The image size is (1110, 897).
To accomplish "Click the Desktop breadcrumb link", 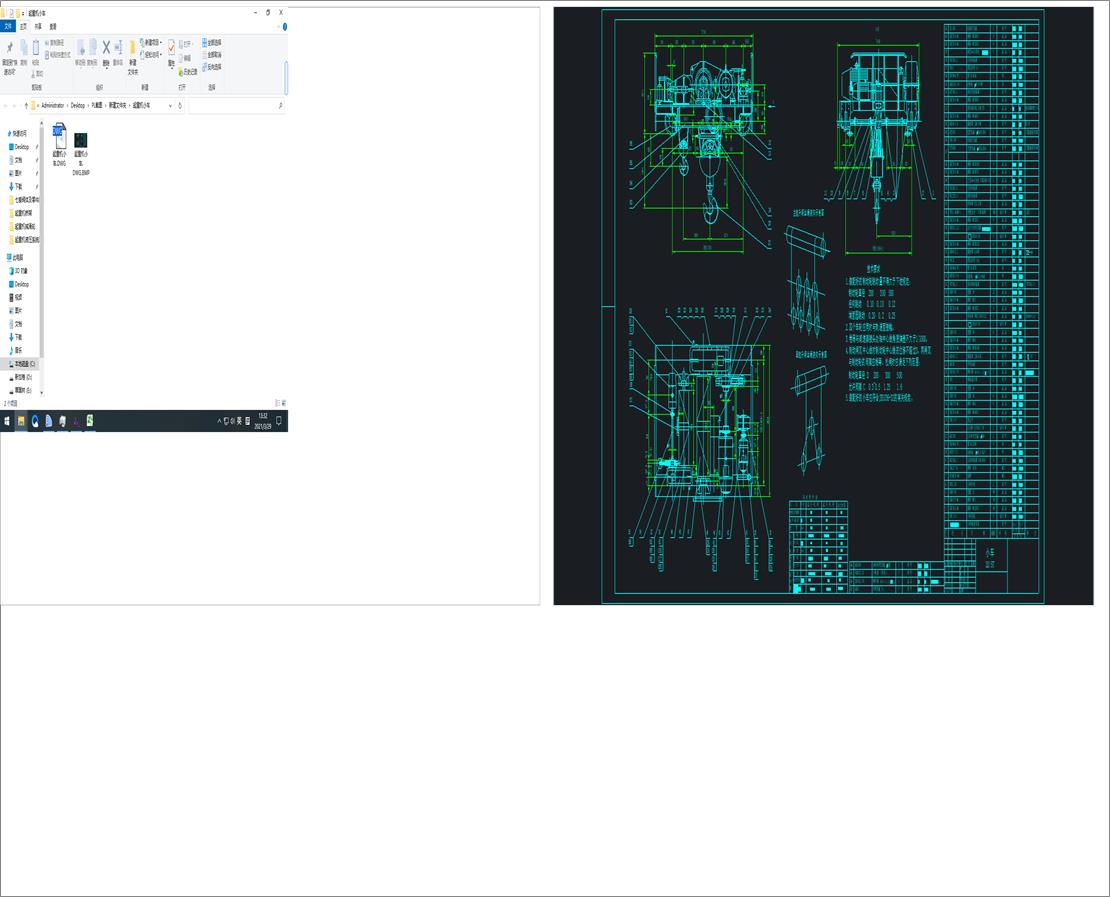I will [x=76, y=104].
